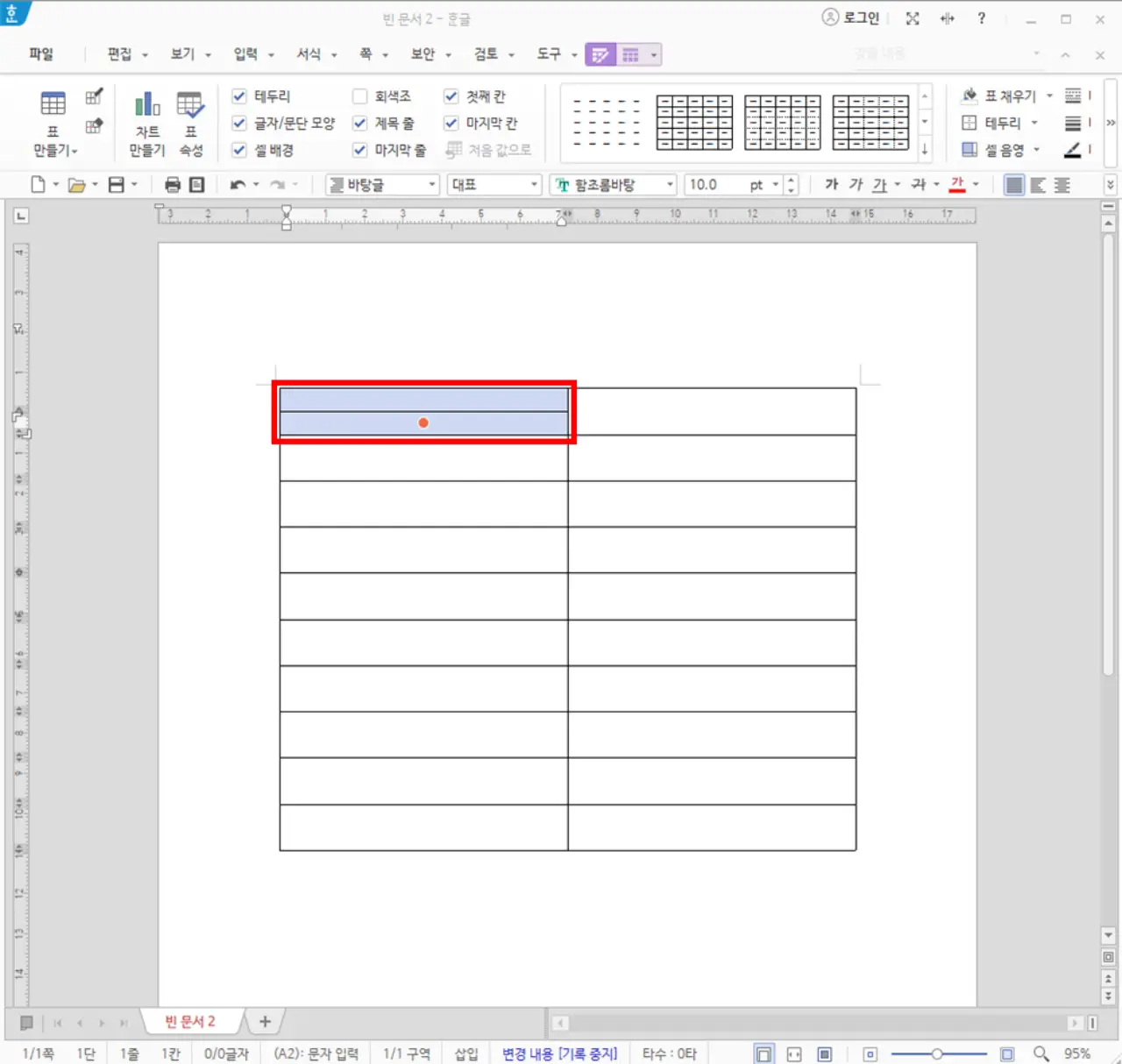Open a file with the folder icon
The height and width of the screenshot is (1064, 1122).
click(x=77, y=185)
